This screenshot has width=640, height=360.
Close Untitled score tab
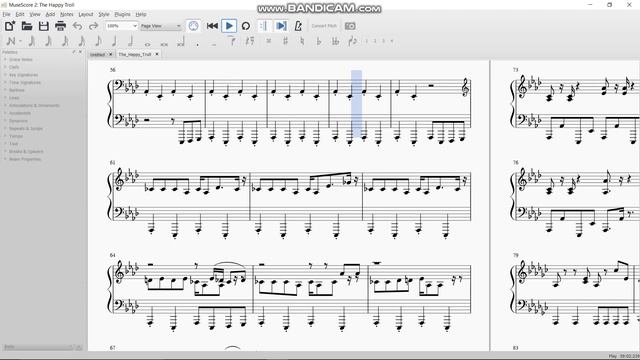110,54
